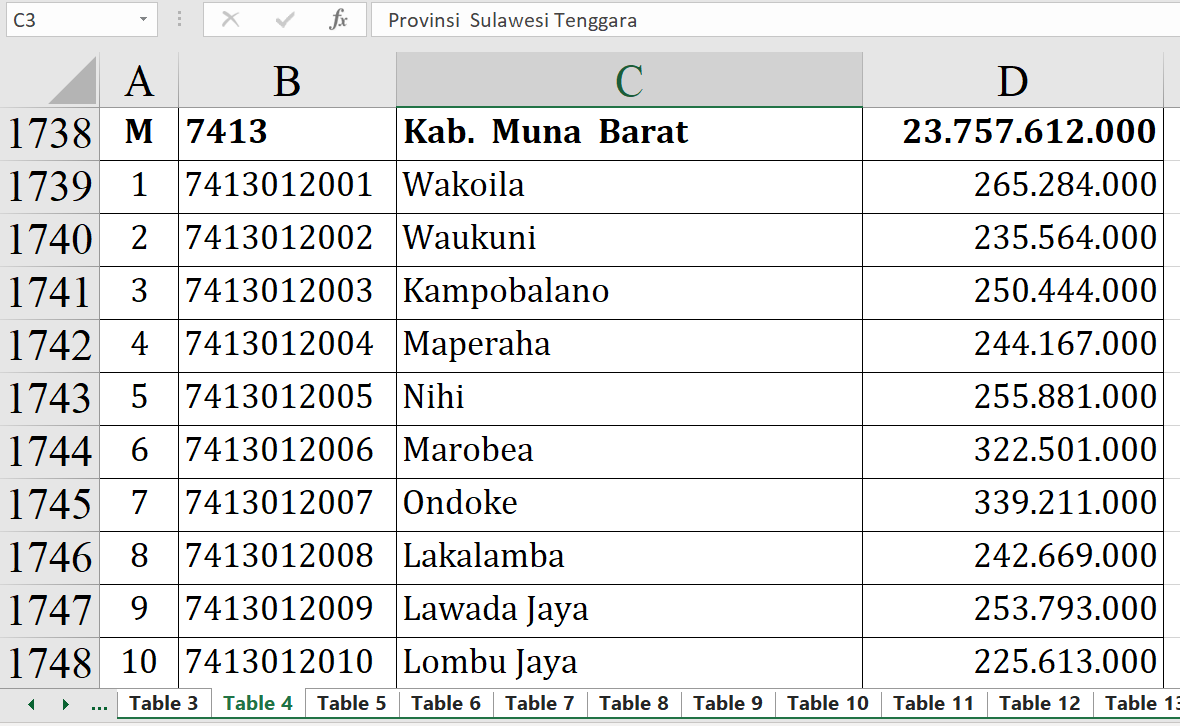Select row 1742 header

pos(49,345)
